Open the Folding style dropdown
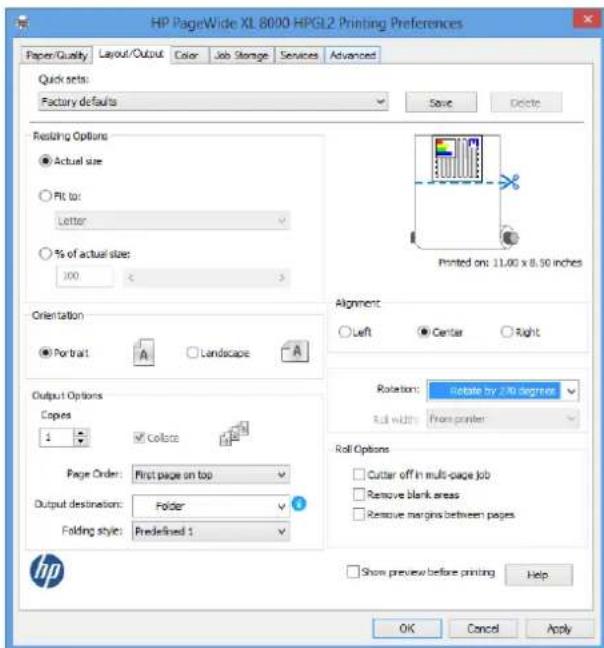The height and width of the screenshot is (648, 604). tap(211, 531)
